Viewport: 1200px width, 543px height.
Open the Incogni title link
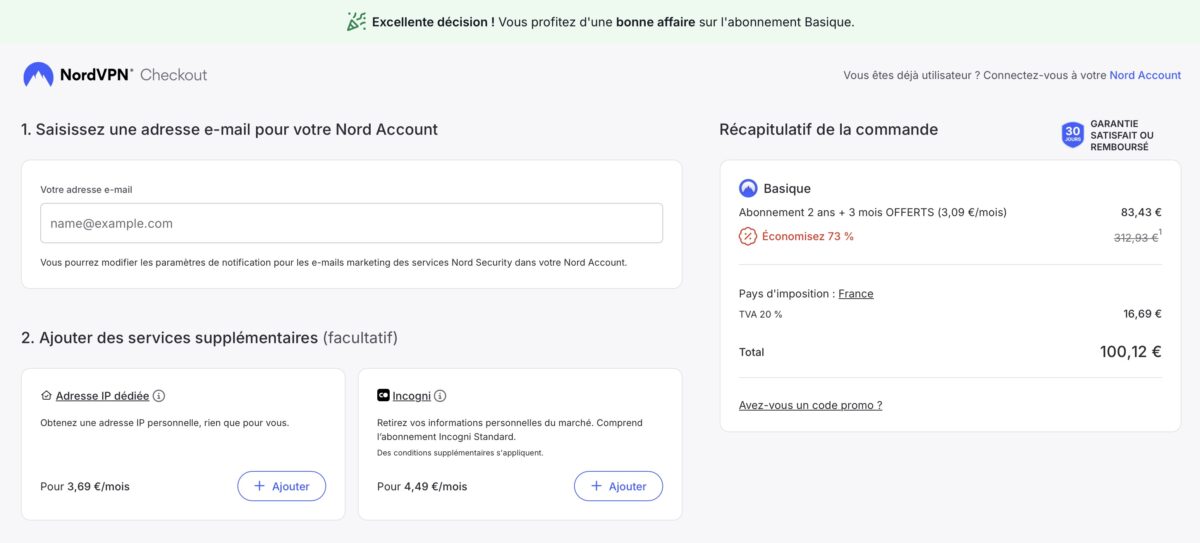click(411, 396)
